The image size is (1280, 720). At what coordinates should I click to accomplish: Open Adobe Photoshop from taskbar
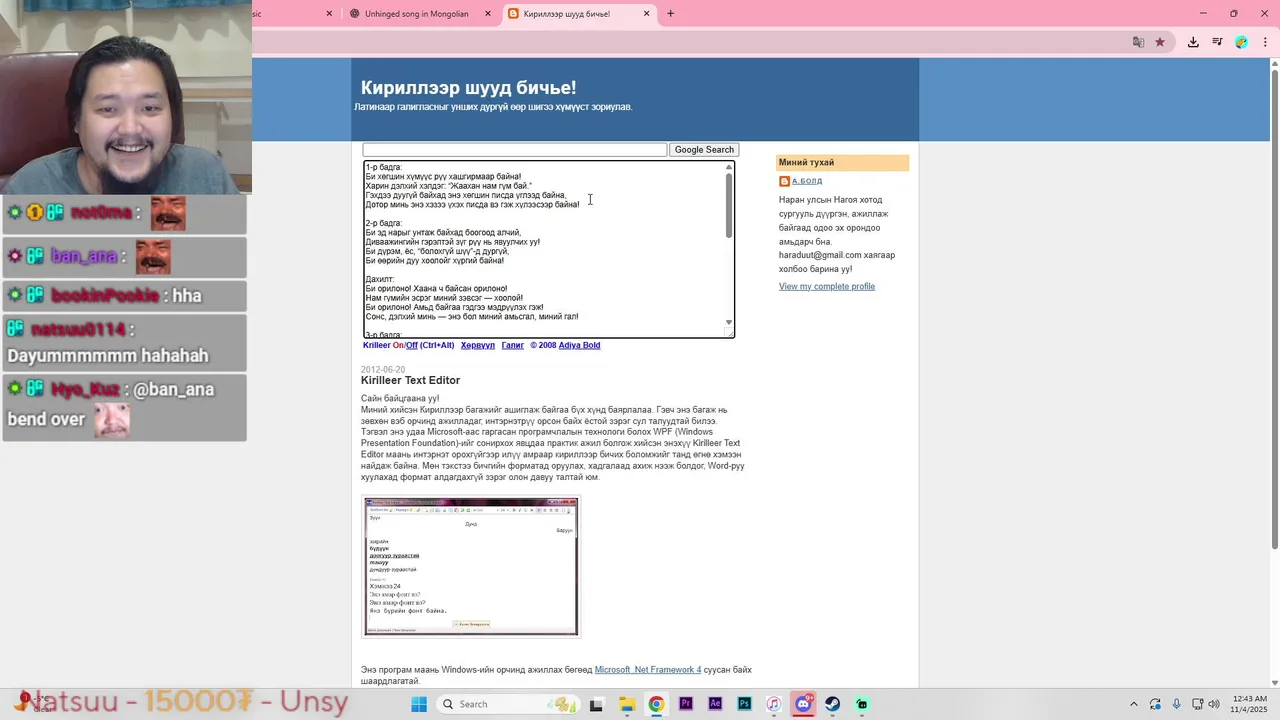745,704
